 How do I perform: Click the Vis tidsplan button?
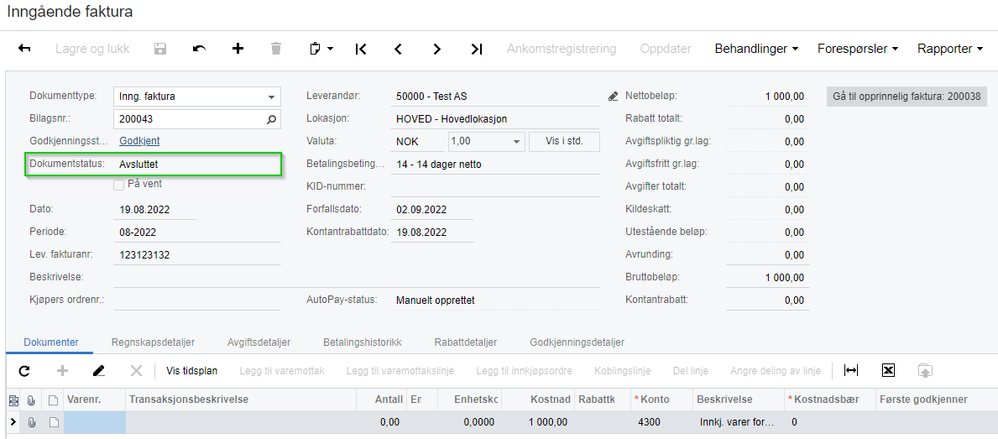pos(192,370)
